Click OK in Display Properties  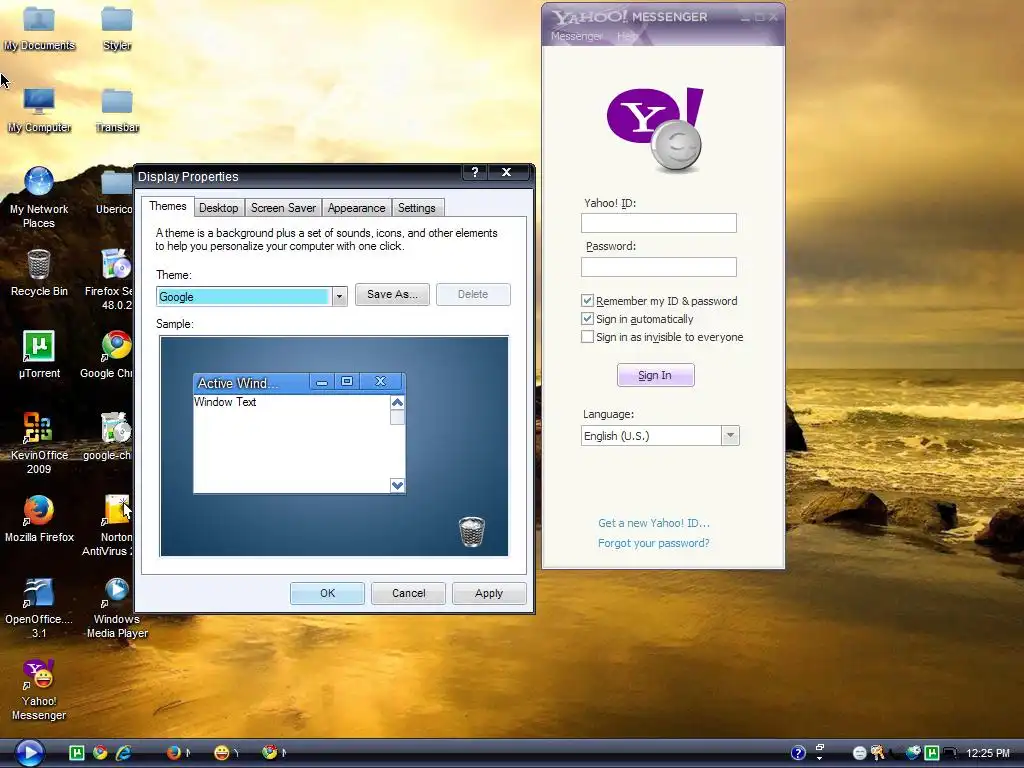tap(327, 593)
